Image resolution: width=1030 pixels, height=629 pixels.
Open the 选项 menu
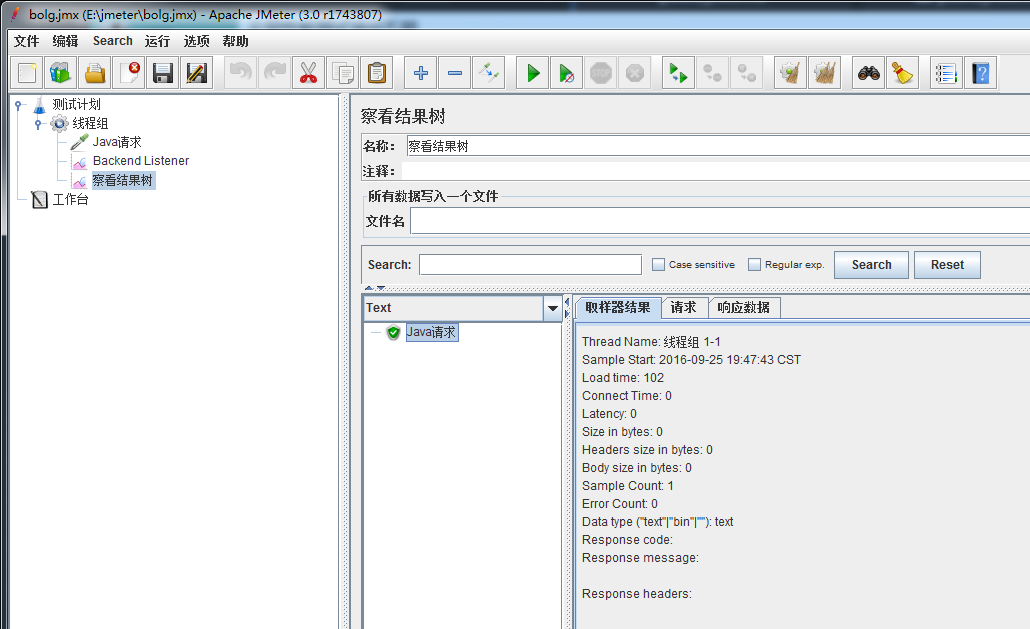coord(196,41)
